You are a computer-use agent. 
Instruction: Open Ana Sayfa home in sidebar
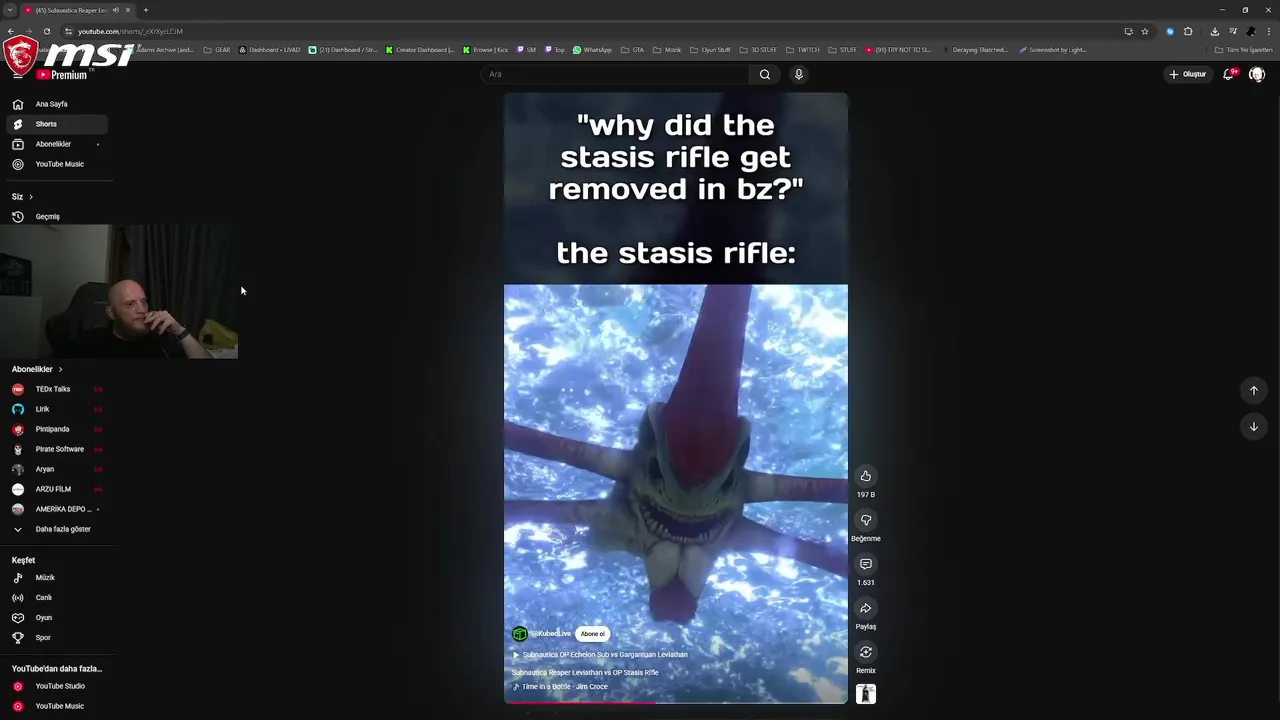coord(56,104)
